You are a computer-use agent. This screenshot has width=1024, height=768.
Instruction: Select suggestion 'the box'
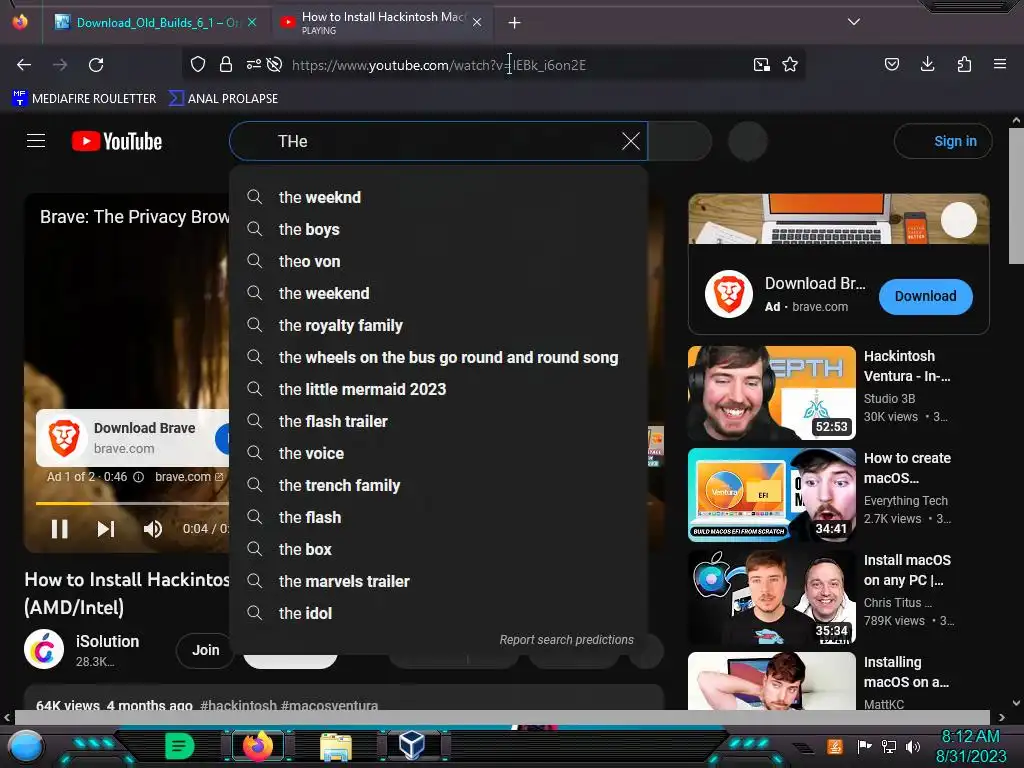438,549
